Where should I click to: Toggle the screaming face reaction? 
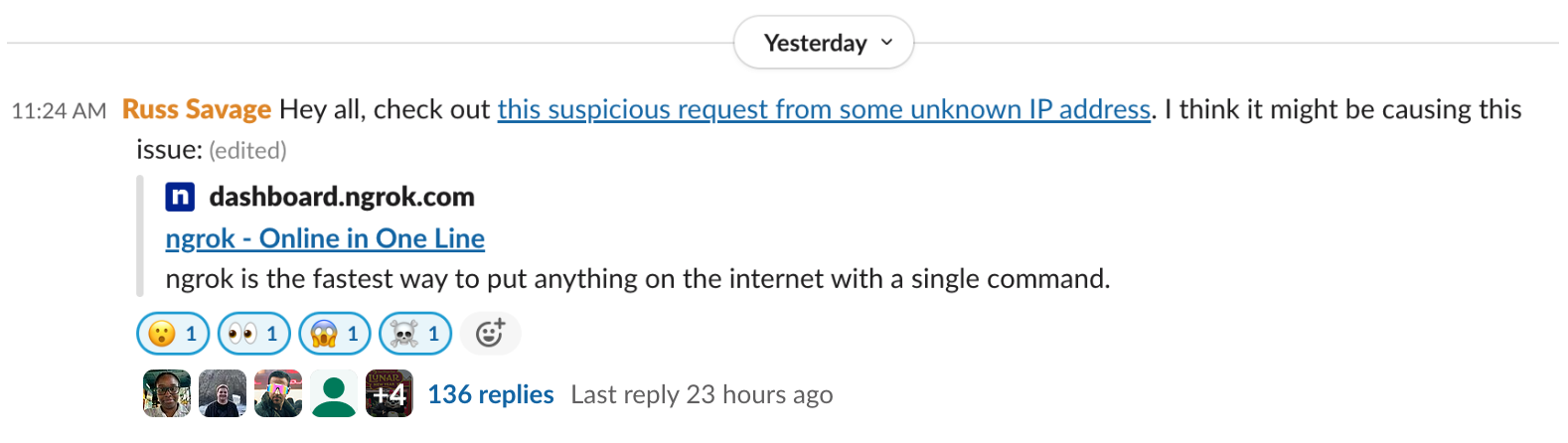[x=335, y=334]
